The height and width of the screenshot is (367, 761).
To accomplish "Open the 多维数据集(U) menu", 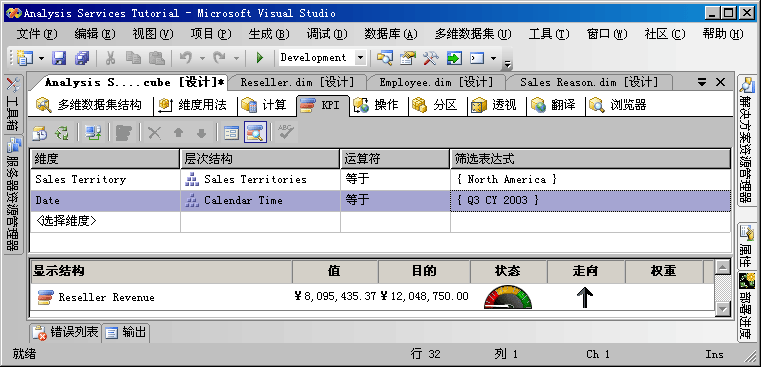I will [473, 34].
